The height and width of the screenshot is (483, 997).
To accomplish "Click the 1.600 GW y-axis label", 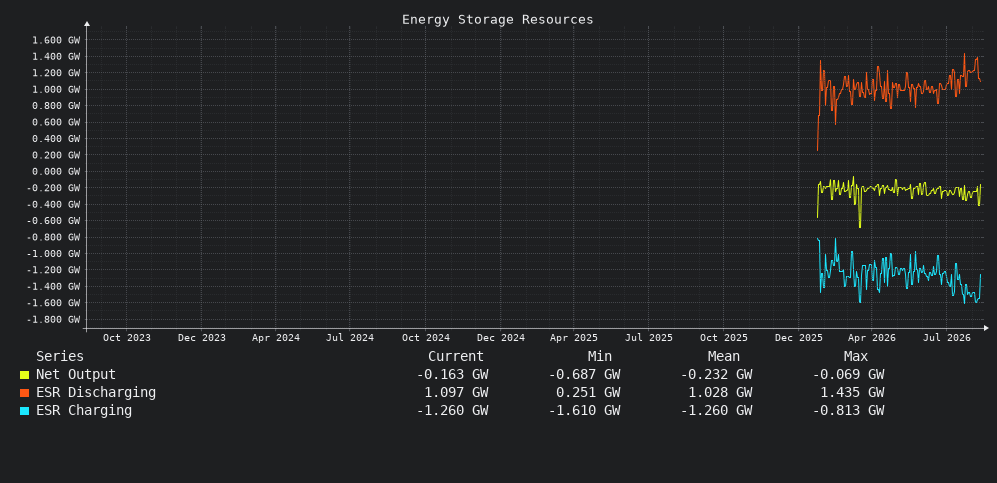I will pyautogui.click(x=57, y=40).
